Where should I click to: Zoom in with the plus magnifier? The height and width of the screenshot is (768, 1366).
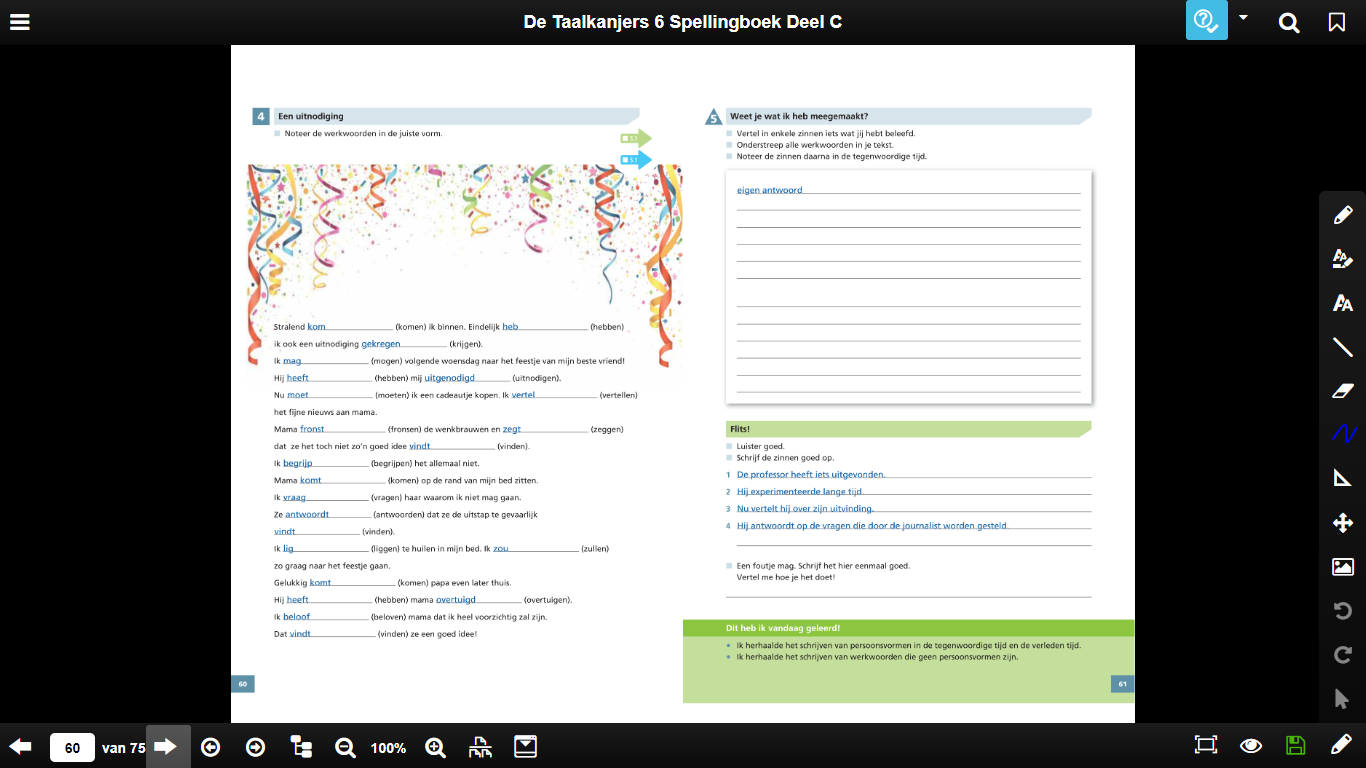[x=435, y=747]
